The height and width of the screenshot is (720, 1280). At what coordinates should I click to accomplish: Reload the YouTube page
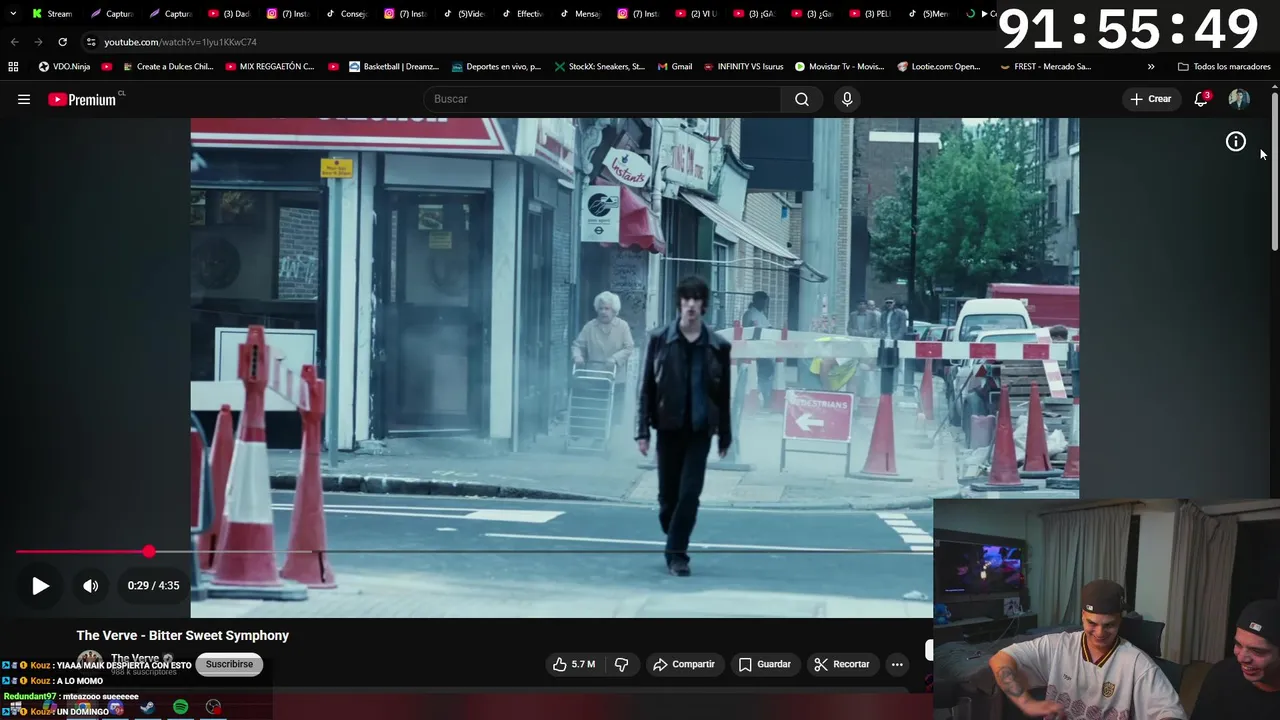pyautogui.click(x=62, y=42)
